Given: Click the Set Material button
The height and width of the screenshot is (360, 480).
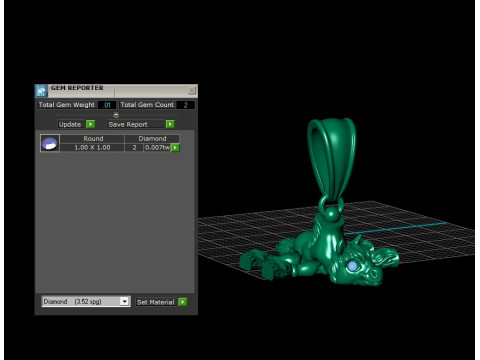Looking at the screenshot, I should [156, 302].
